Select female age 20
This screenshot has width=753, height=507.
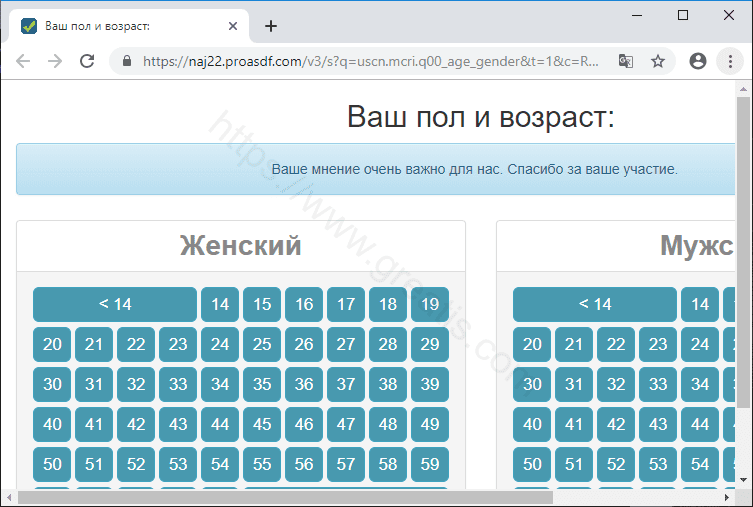52,344
